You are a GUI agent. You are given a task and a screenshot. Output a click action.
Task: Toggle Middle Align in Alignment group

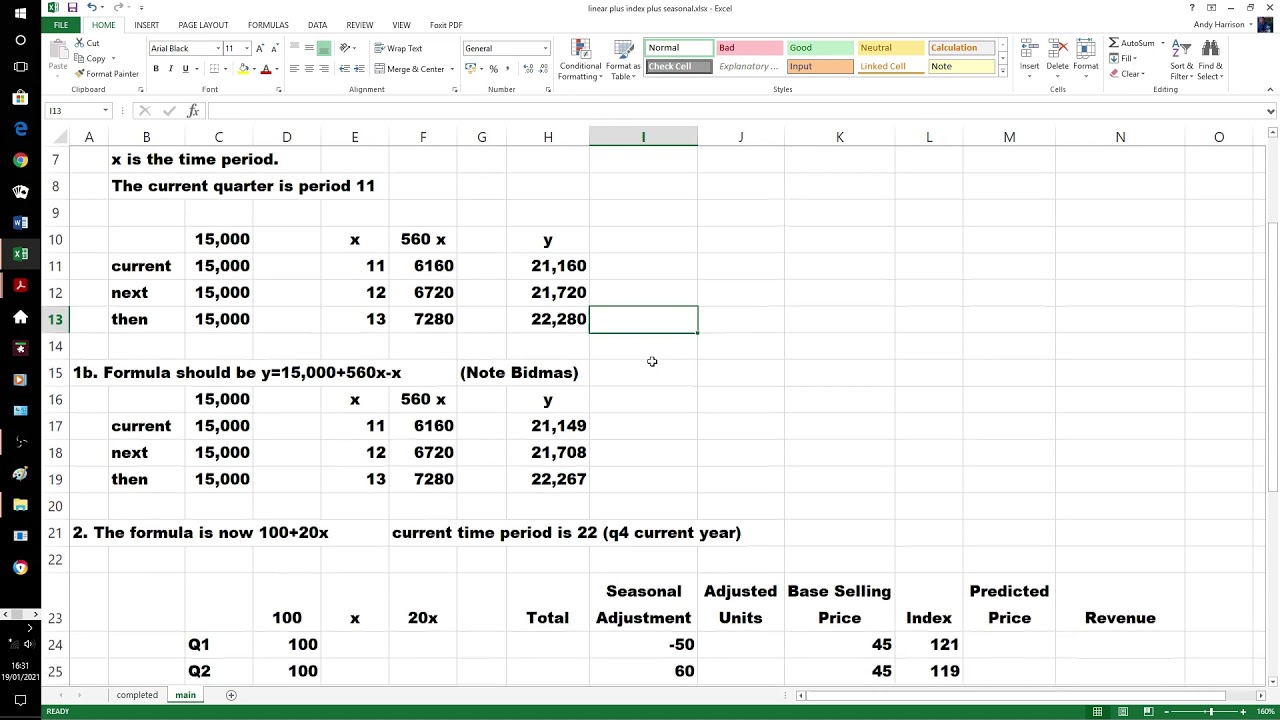point(309,48)
